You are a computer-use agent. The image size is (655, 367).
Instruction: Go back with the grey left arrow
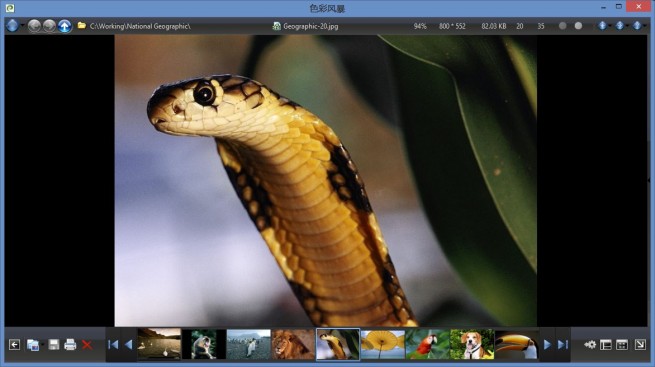click(x=34, y=26)
